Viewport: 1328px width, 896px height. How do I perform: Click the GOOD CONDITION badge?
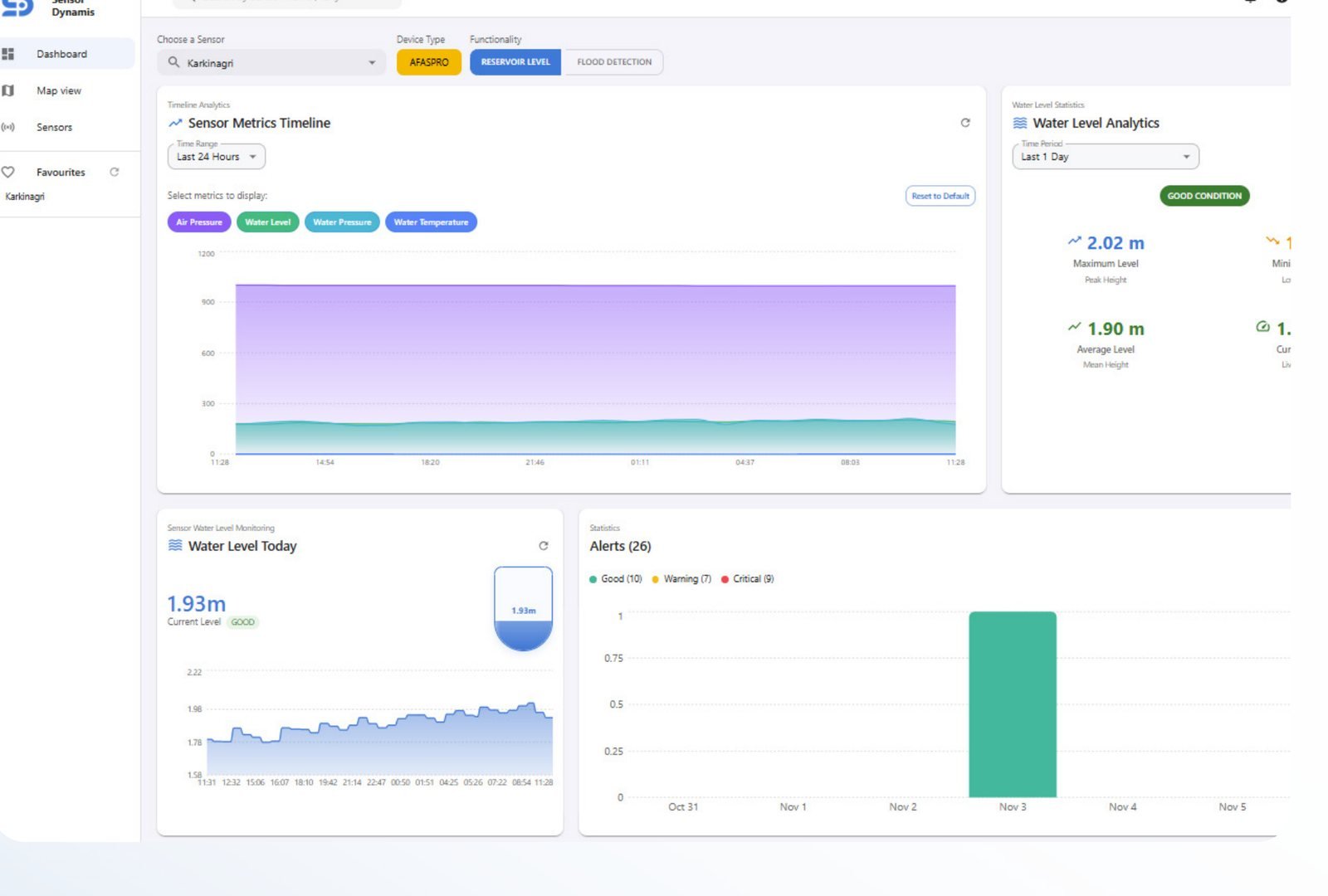point(1204,196)
